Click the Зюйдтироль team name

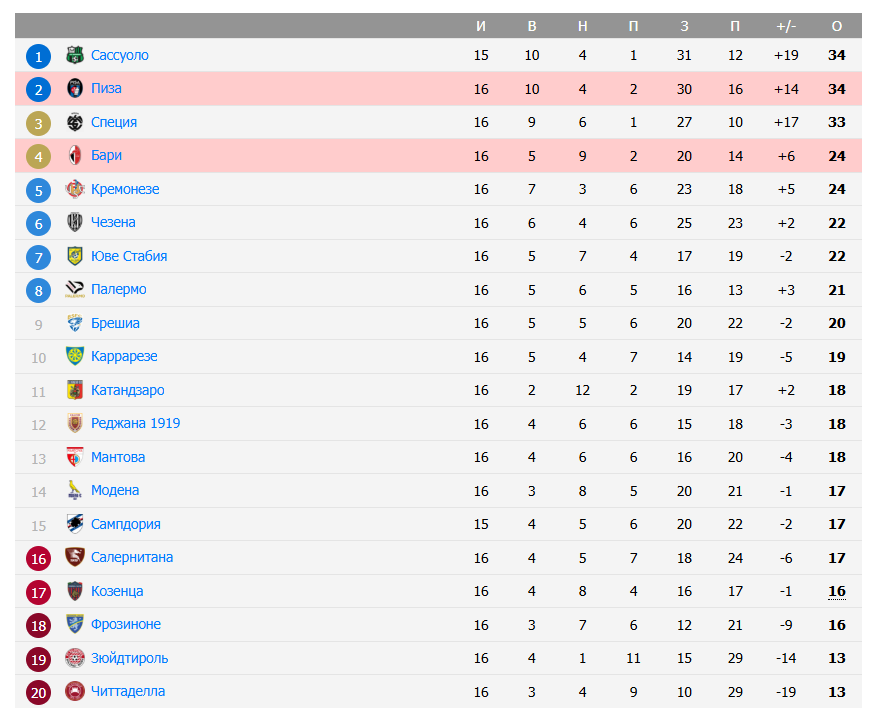coord(129,658)
